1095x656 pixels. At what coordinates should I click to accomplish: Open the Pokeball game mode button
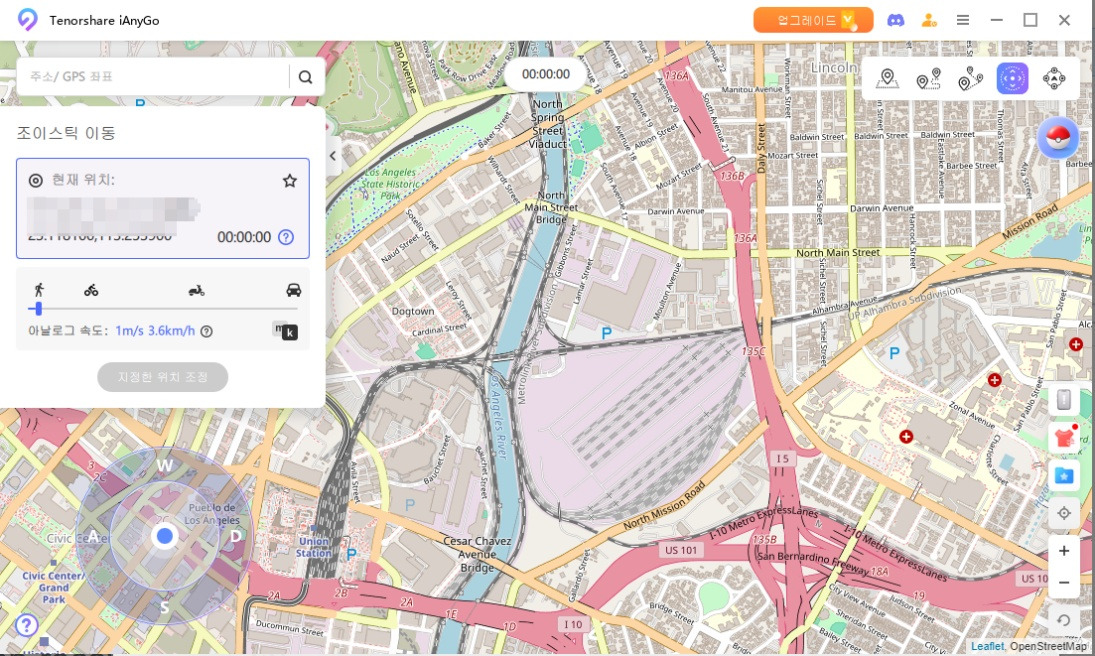point(1058,138)
